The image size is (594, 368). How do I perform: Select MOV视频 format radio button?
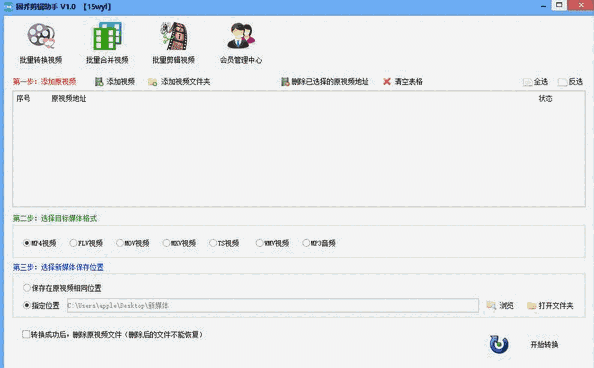click(120, 243)
